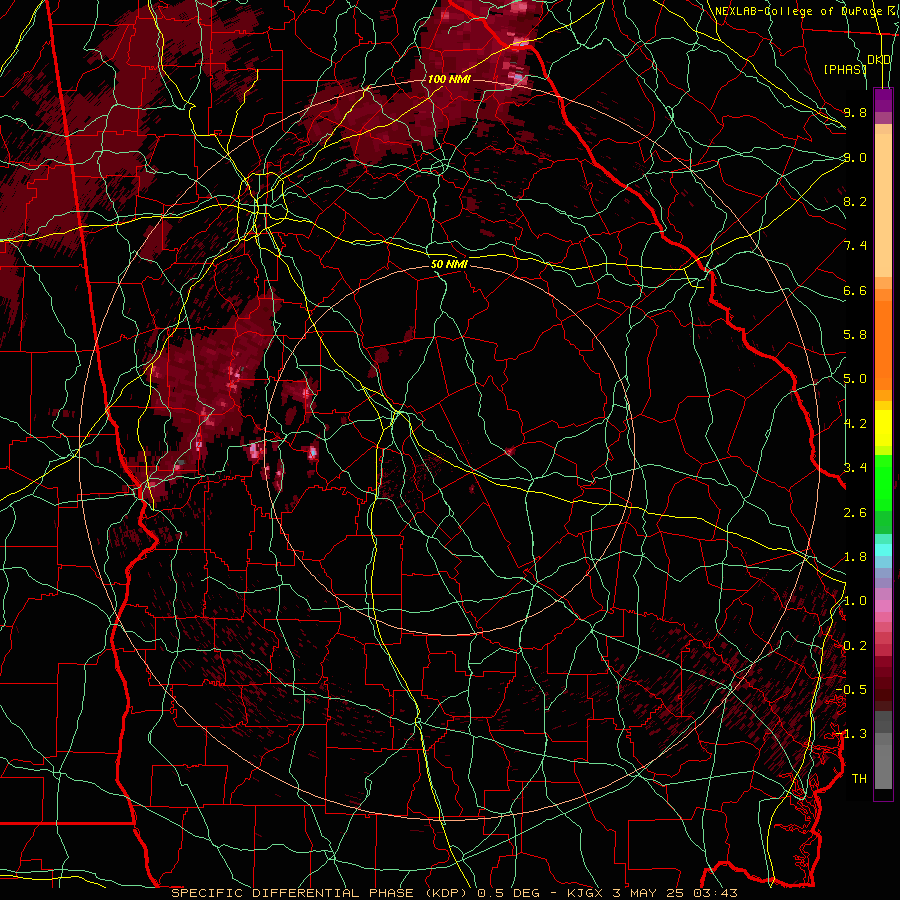Click the "DKD" product label above the colorbar
900x900 pixels.
[878, 60]
